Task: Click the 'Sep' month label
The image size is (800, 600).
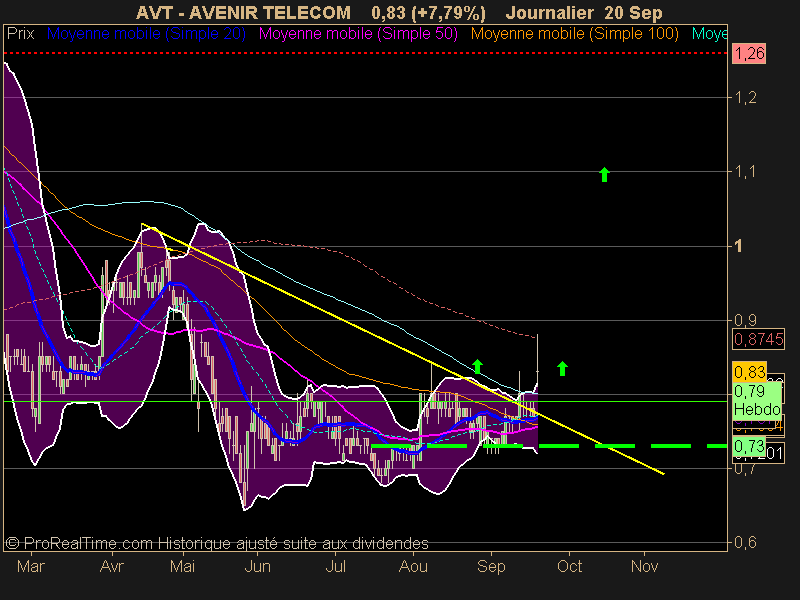Action: pyautogui.click(x=491, y=566)
